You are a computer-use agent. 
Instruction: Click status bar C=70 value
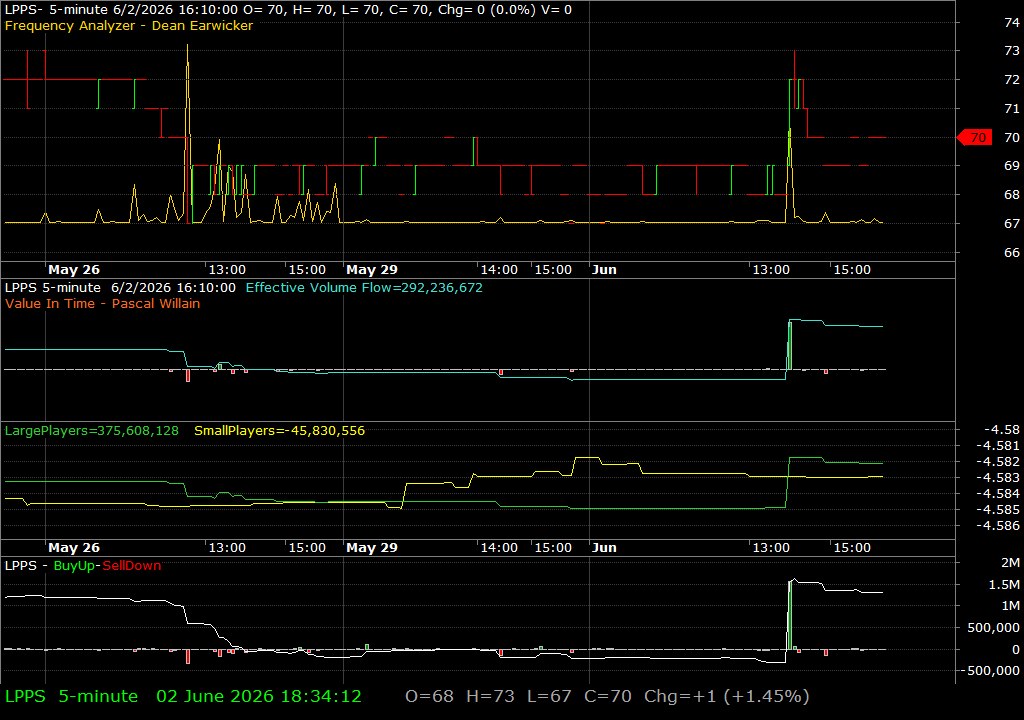(608, 696)
